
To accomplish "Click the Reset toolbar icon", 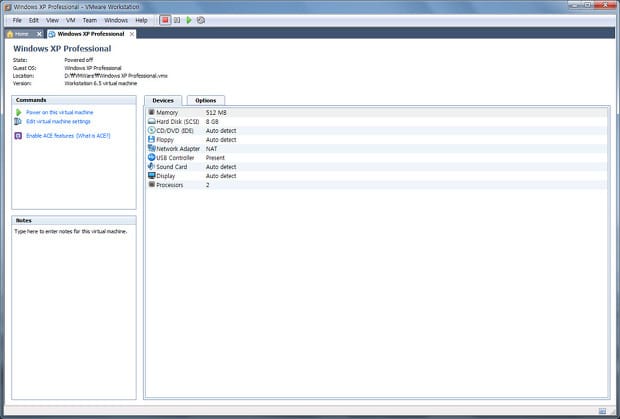I will pyautogui.click(x=201, y=20).
